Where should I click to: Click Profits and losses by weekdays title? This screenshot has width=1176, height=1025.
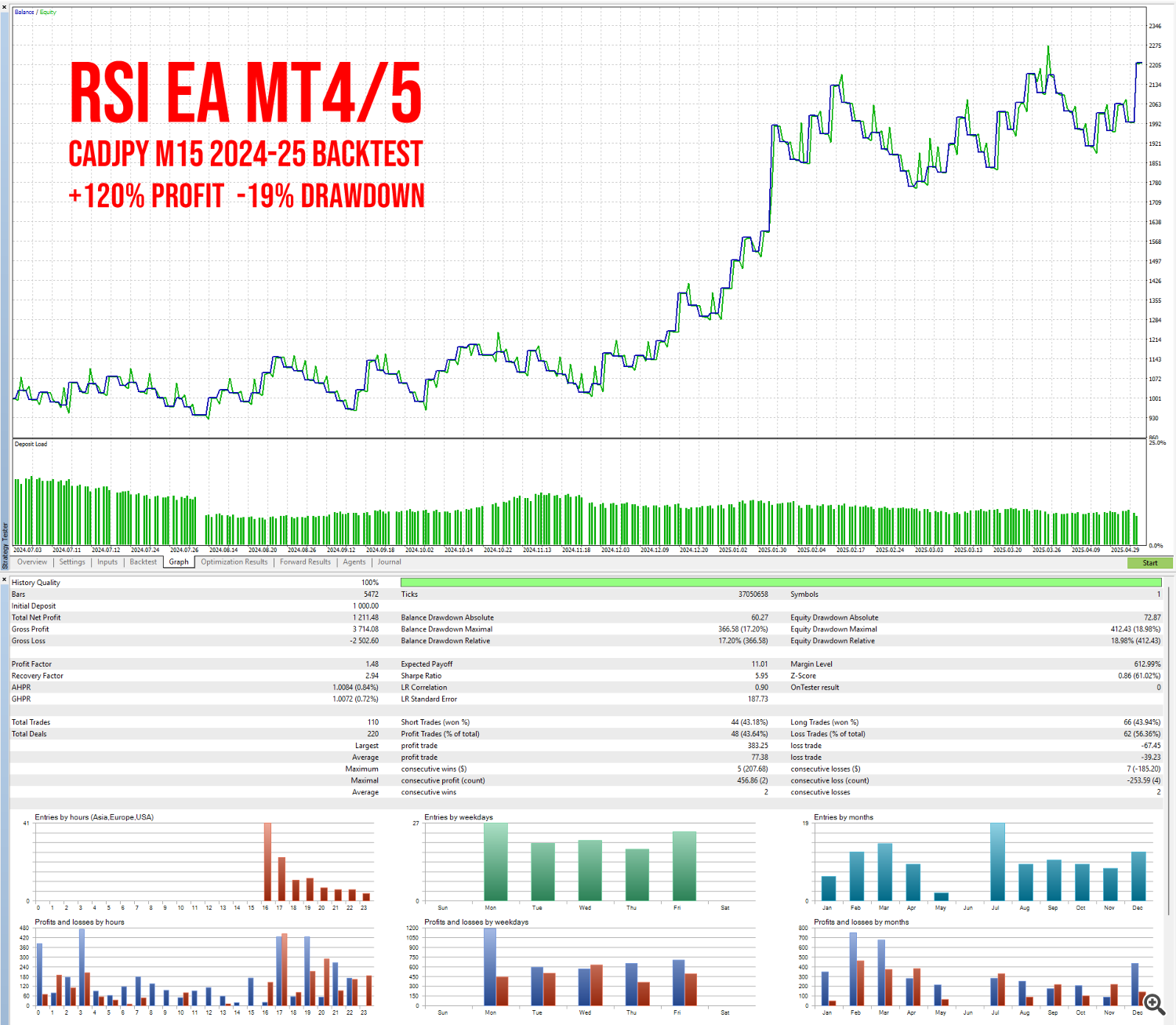(477, 922)
